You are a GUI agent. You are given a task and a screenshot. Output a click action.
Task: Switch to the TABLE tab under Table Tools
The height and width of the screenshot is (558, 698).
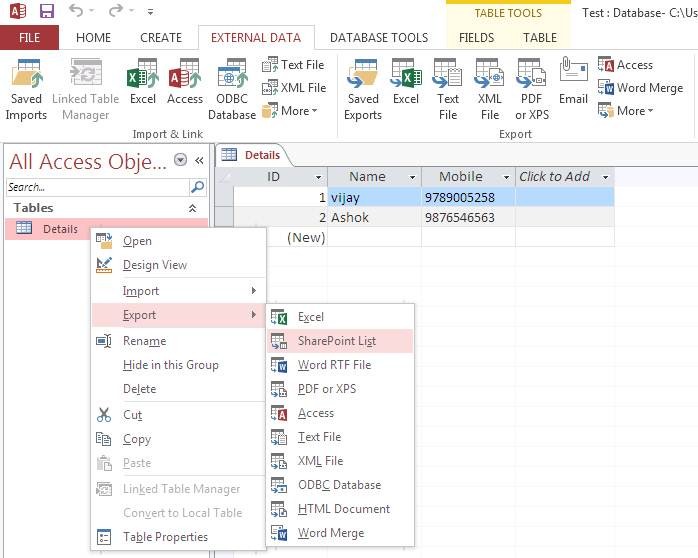click(540, 38)
